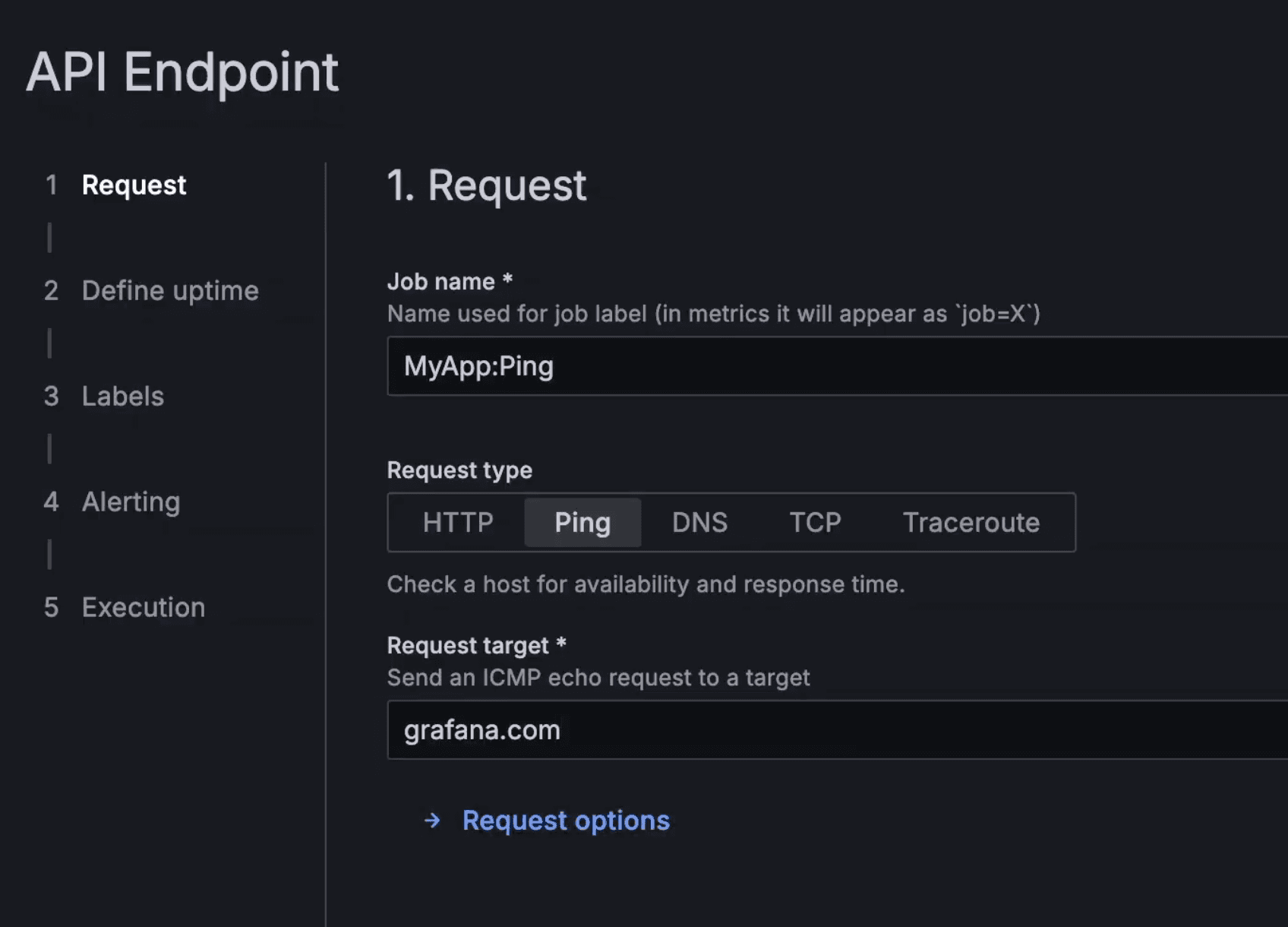Click the Request type label
1288x927 pixels.
[x=459, y=470]
